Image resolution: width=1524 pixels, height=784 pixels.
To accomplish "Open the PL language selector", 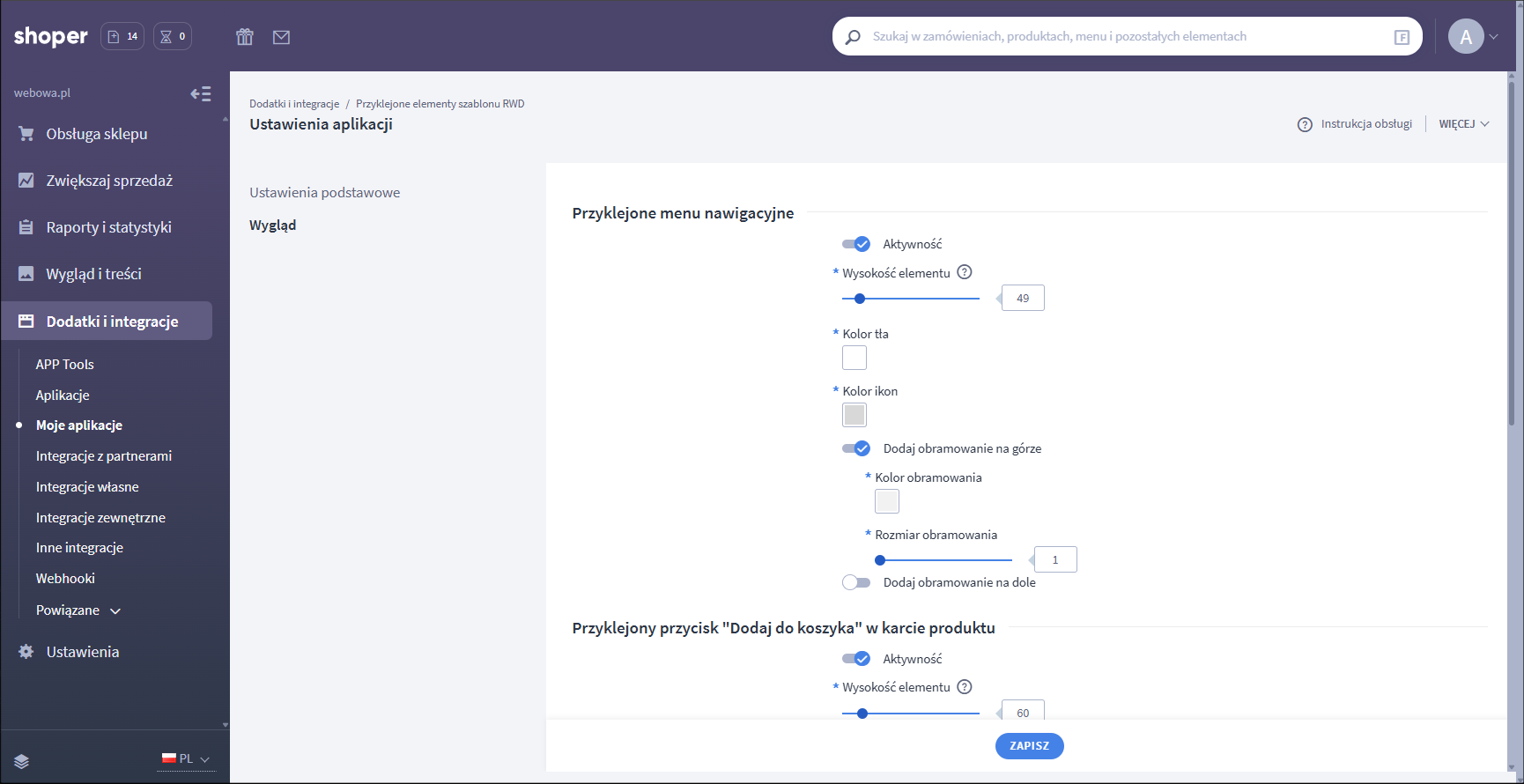I will click(x=186, y=758).
